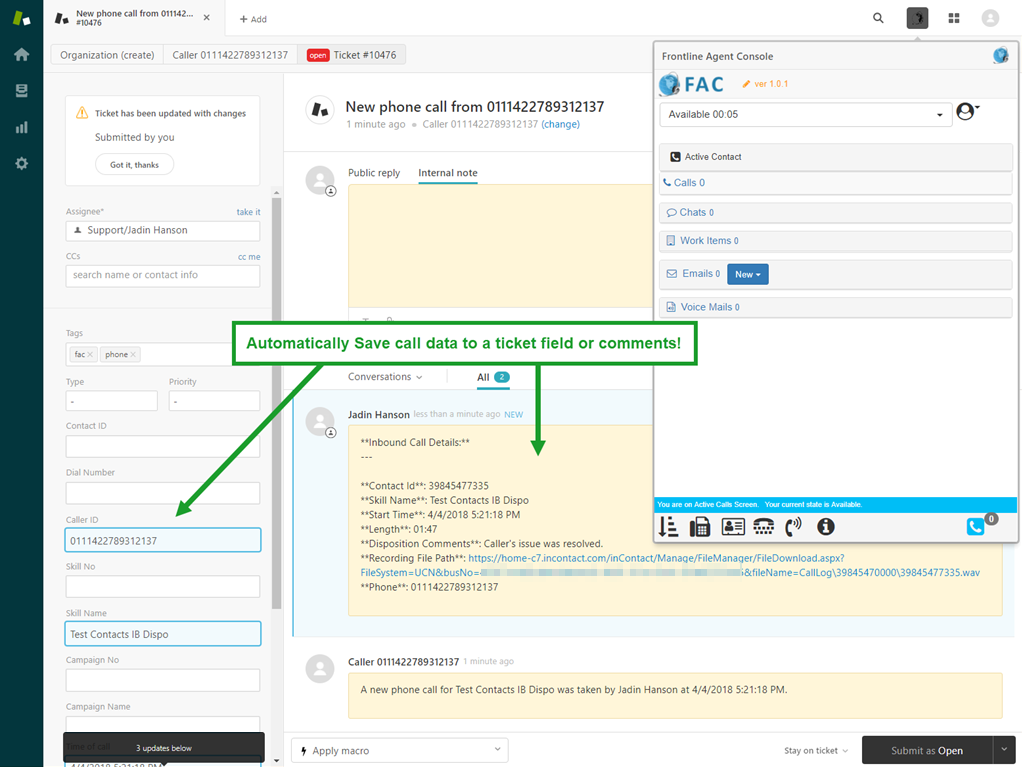Click the Admin gear in the left sidebar
Screen dimensions: 1024x768
pos(22,163)
